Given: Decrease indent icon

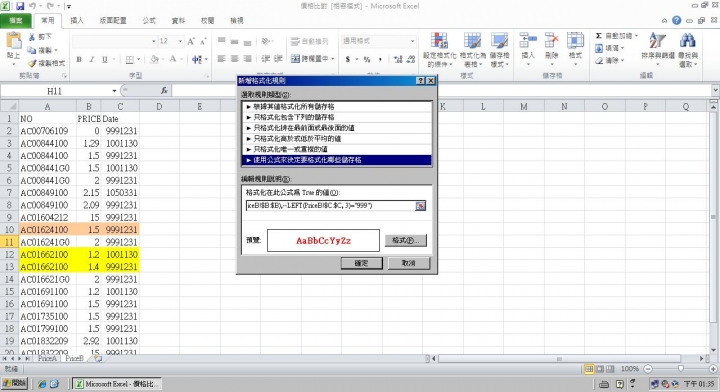Looking at the screenshot, I should (x=265, y=59).
